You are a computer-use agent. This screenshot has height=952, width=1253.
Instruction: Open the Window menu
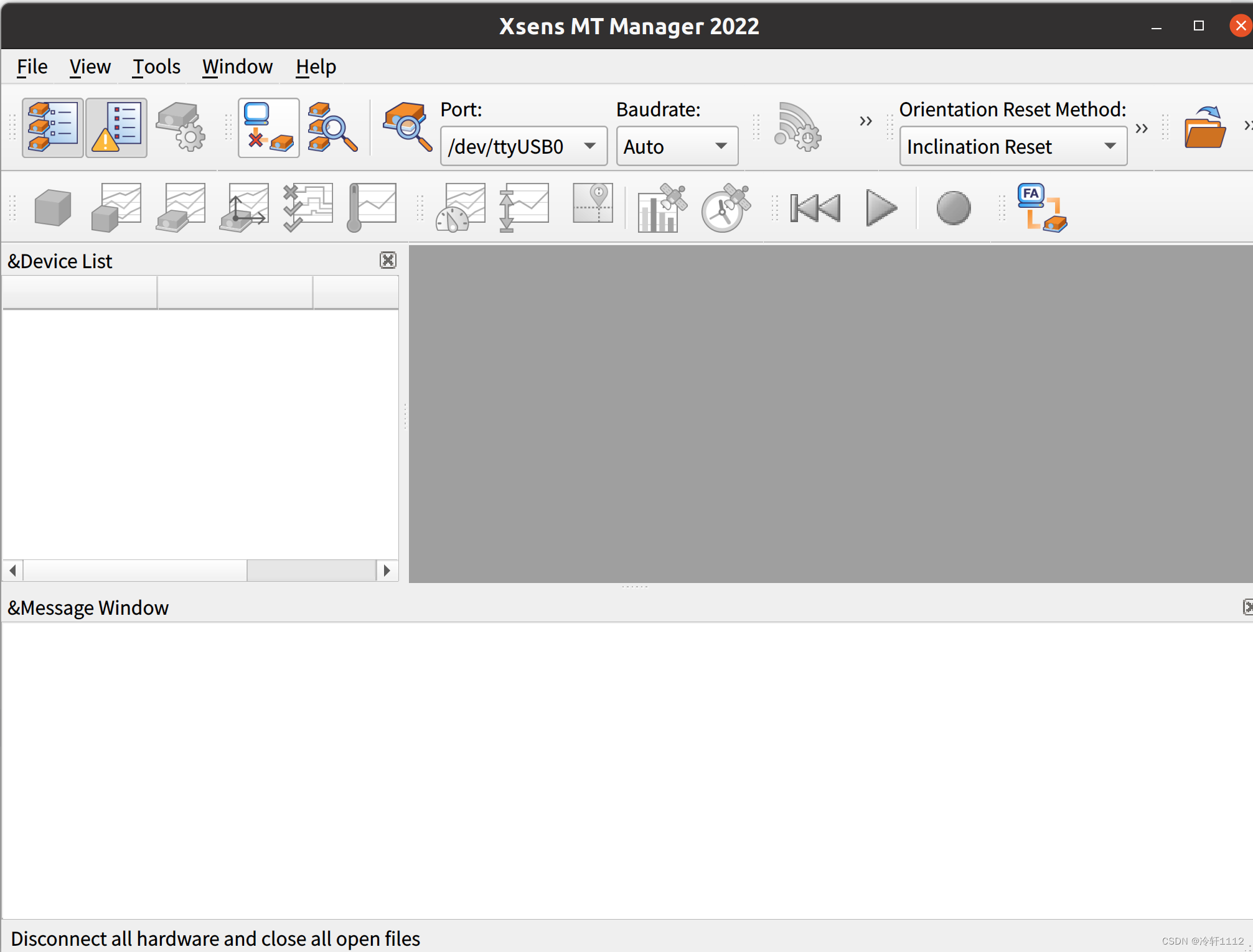click(237, 67)
